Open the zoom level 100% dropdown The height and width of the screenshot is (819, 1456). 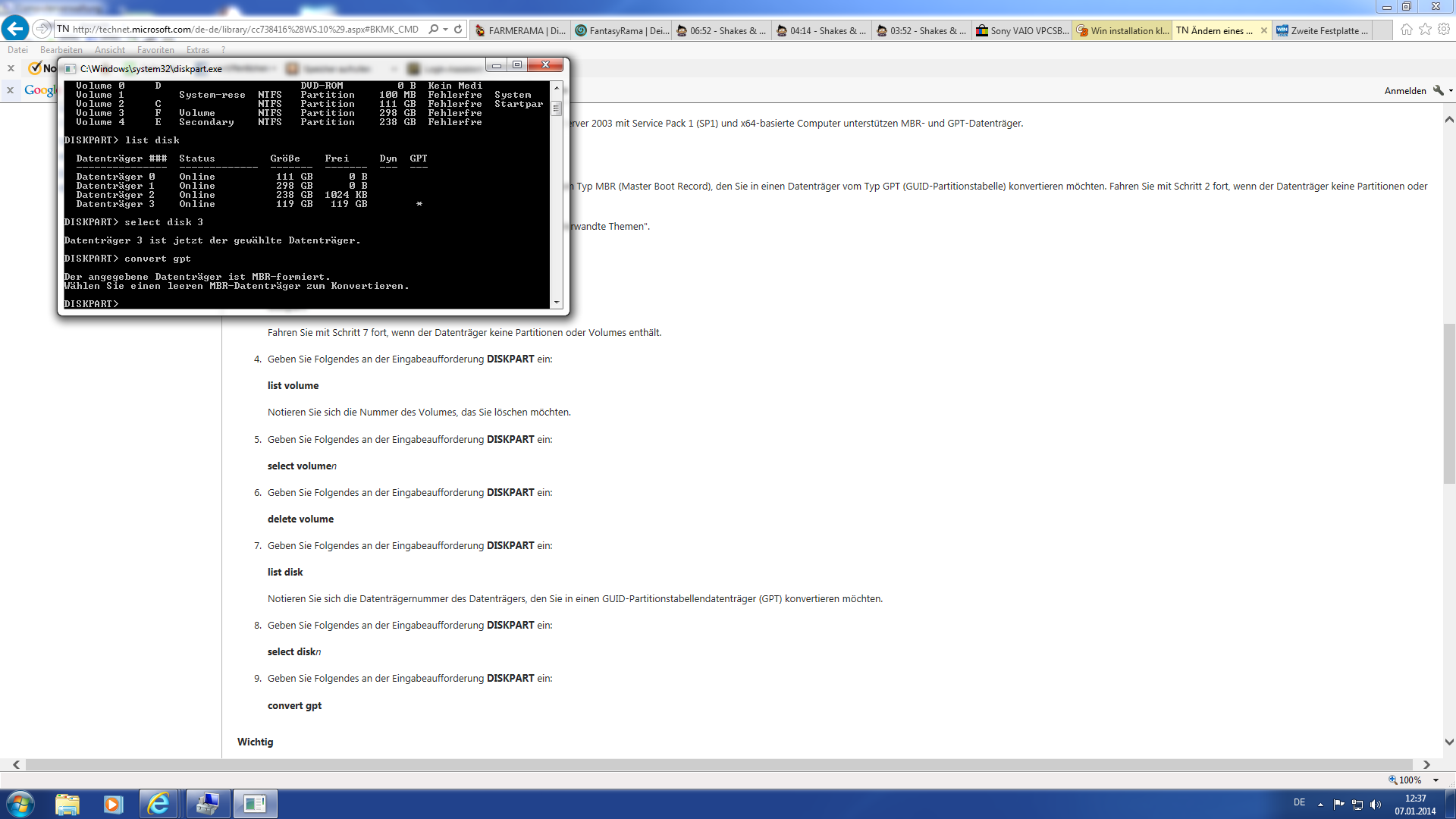(1436, 780)
